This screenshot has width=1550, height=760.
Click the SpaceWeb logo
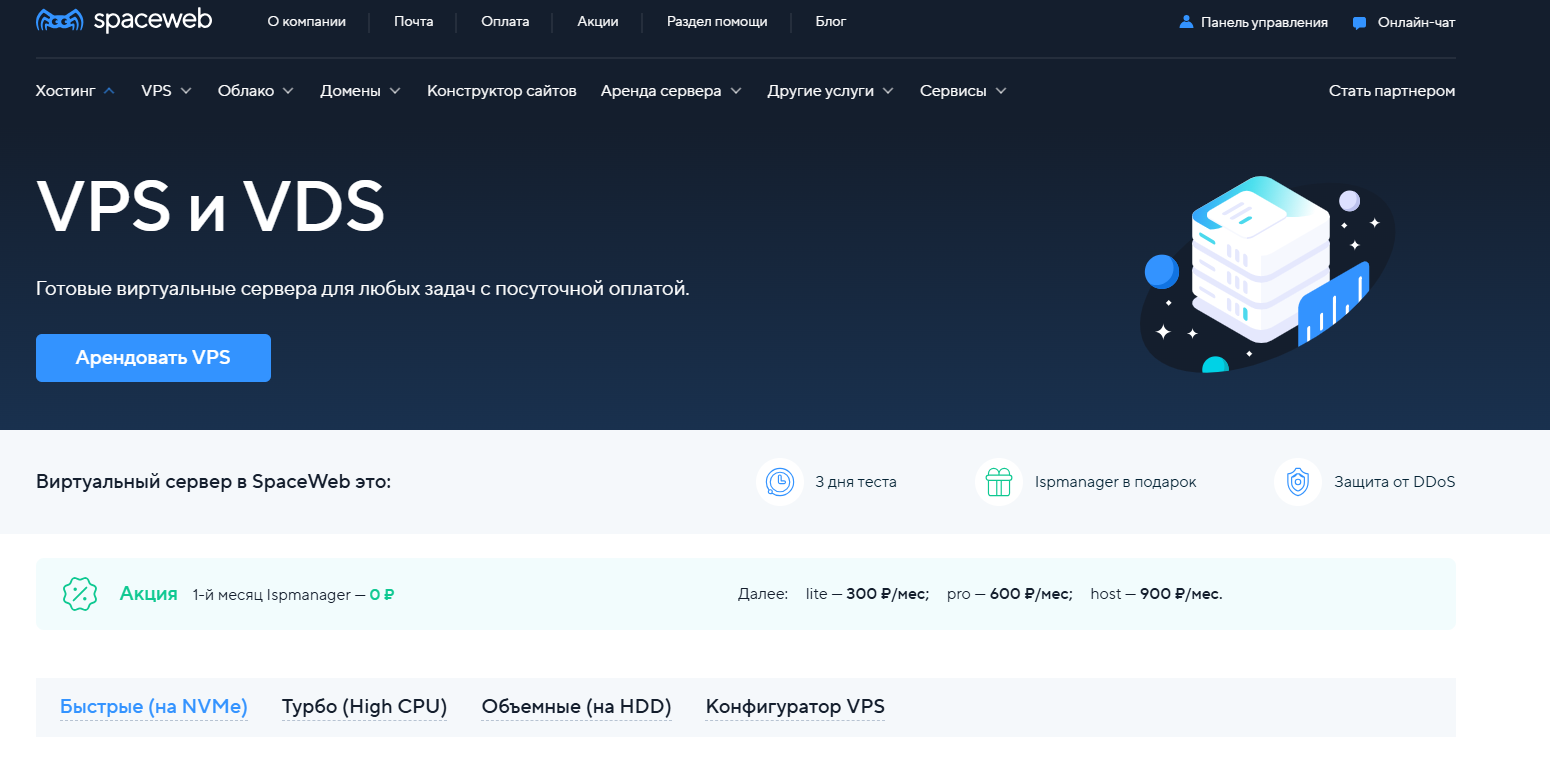coord(124,21)
